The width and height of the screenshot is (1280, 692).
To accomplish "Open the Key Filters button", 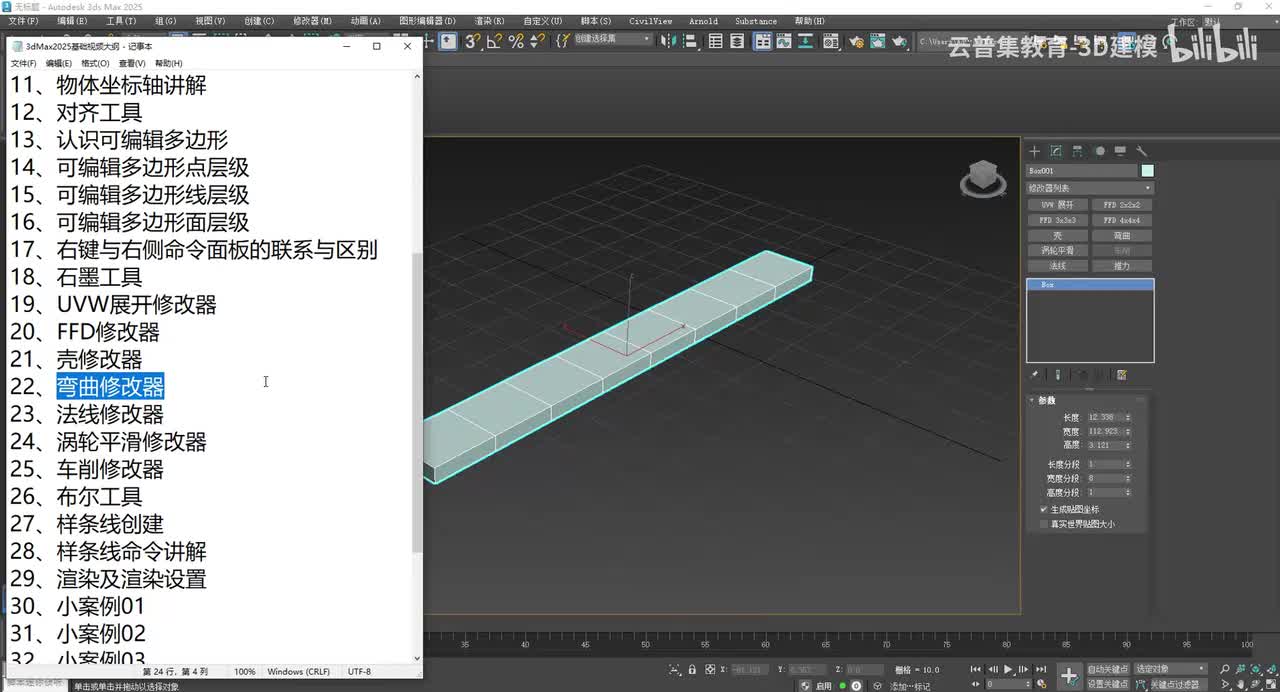I will [1176, 684].
